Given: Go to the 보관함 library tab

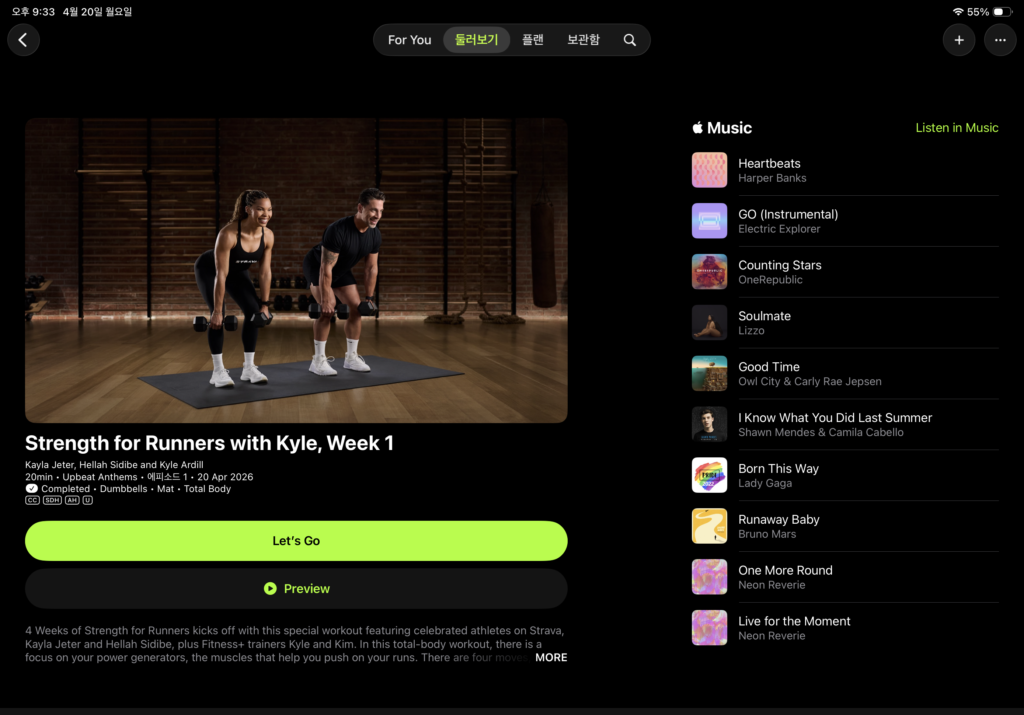Looking at the screenshot, I should coord(583,40).
